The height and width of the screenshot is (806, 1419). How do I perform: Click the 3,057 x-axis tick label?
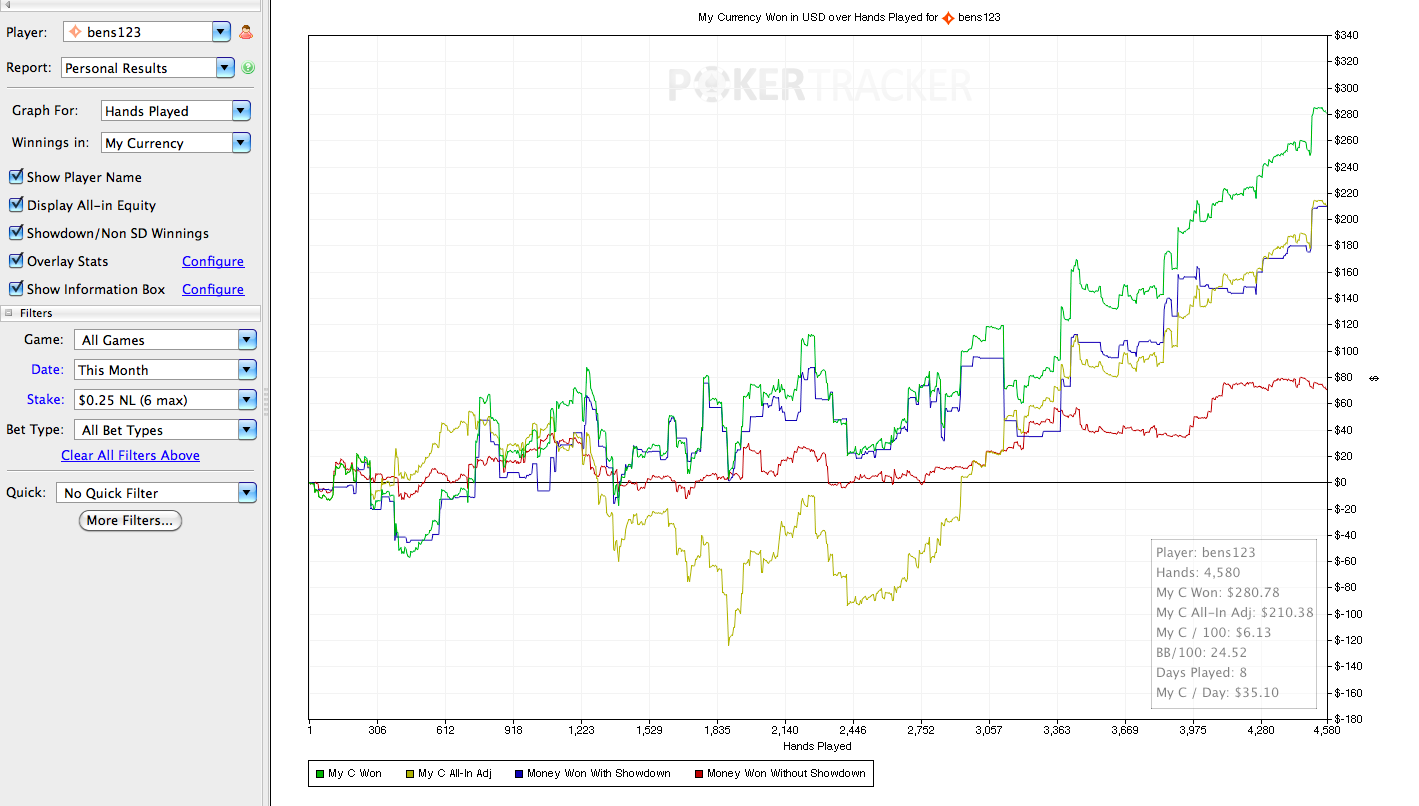(988, 730)
